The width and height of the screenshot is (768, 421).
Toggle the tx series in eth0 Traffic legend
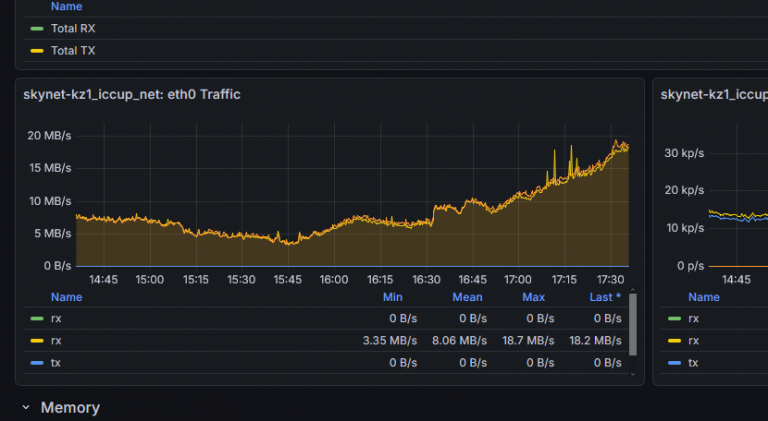click(56, 363)
